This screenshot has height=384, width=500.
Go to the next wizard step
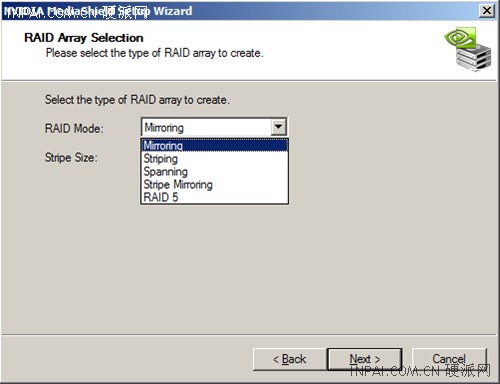[x=365, y=359]
